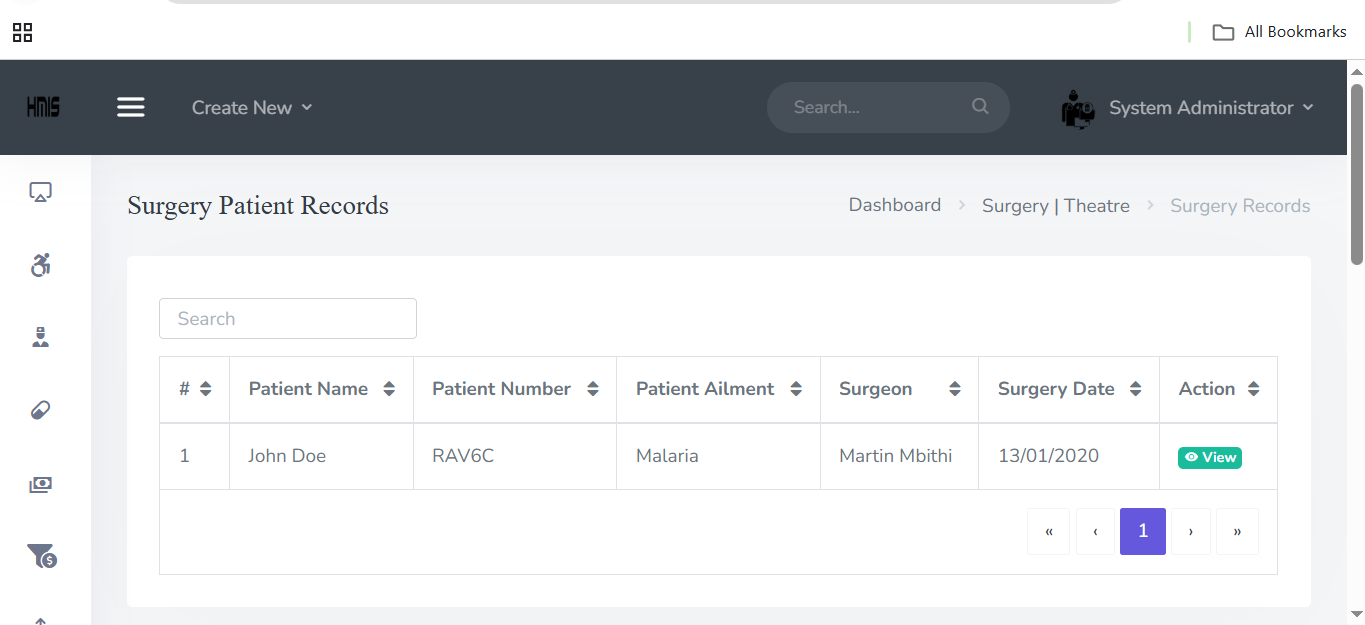Open the System Administrator account dropdown
The width and height of the screenshot is (1365, 625).
click(1210, 107)
